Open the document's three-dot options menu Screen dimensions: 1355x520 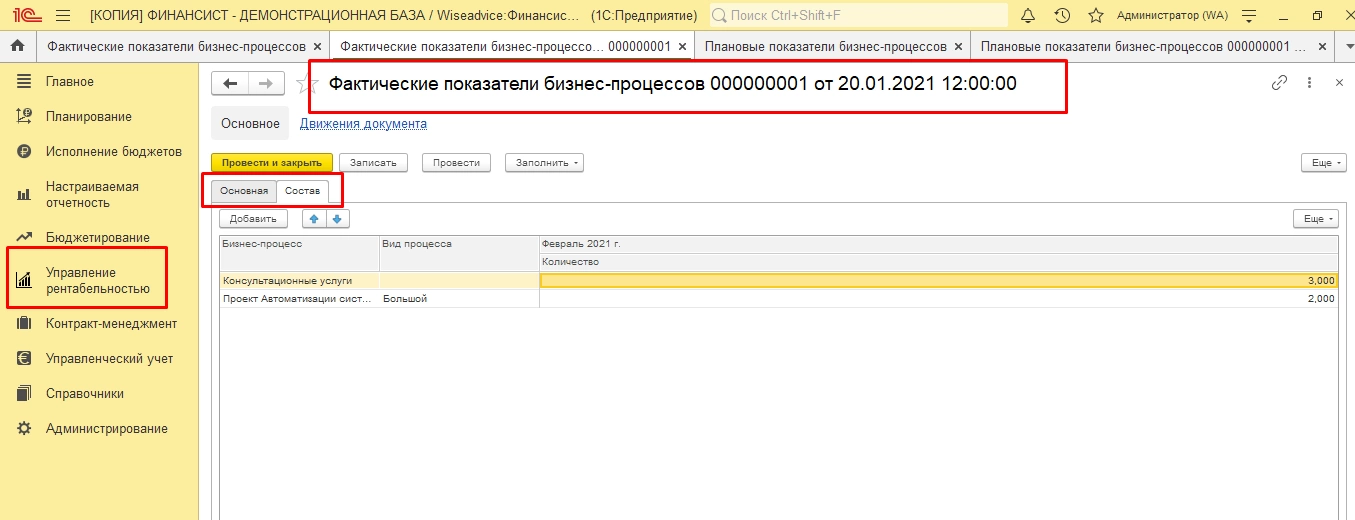click(x=1309, y=83)
